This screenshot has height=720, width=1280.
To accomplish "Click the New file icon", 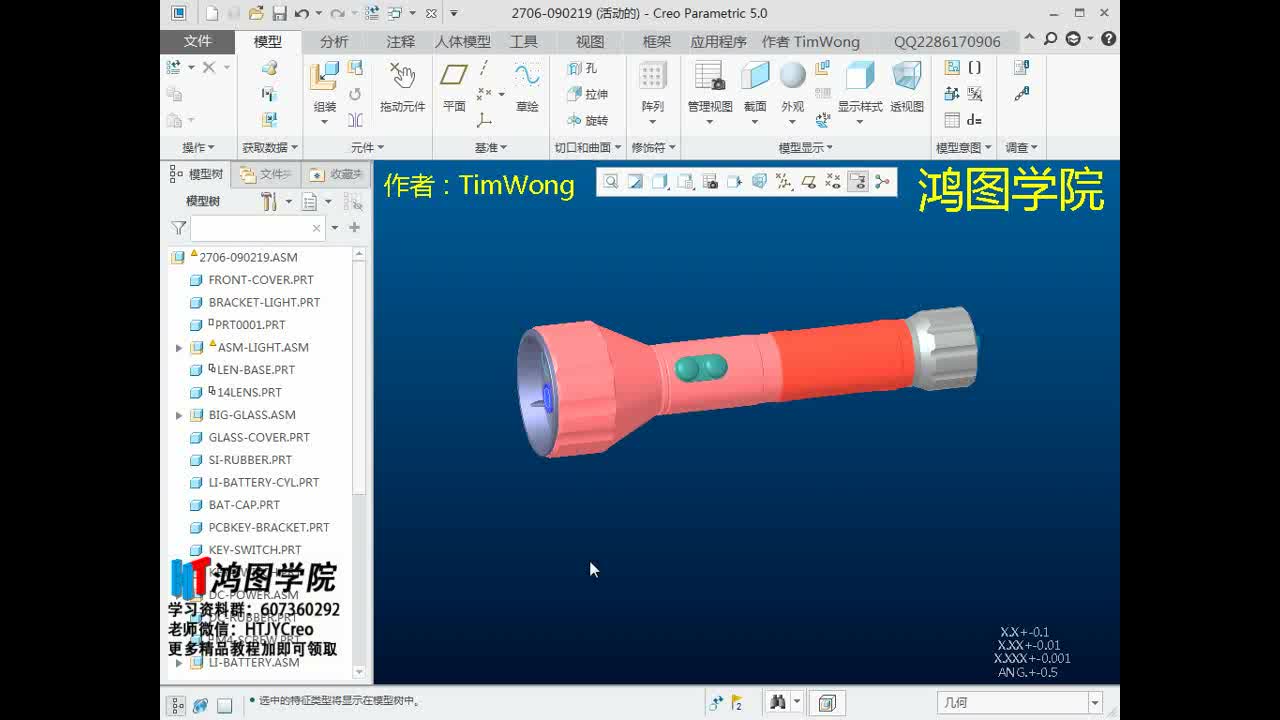I will click(211, 13).
